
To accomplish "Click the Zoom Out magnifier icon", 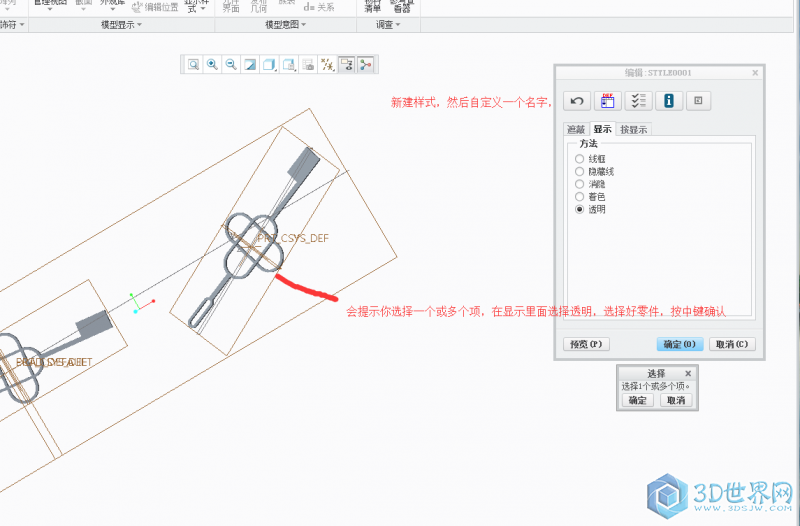I will click(231, 64).
